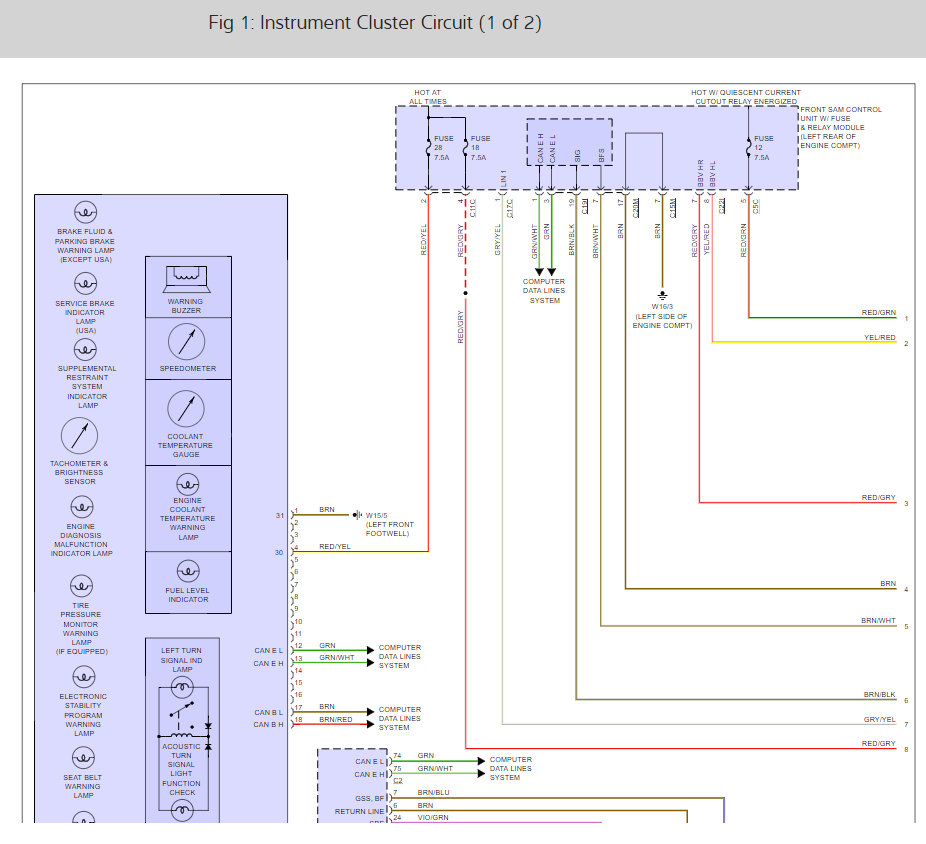The height and width of the screenshot is (844, 926).
Task: Click 'HOT W/ QUIESCENT CURRENT CUTOUT RELAY ENERGIZED'
Action: (746, 97)
